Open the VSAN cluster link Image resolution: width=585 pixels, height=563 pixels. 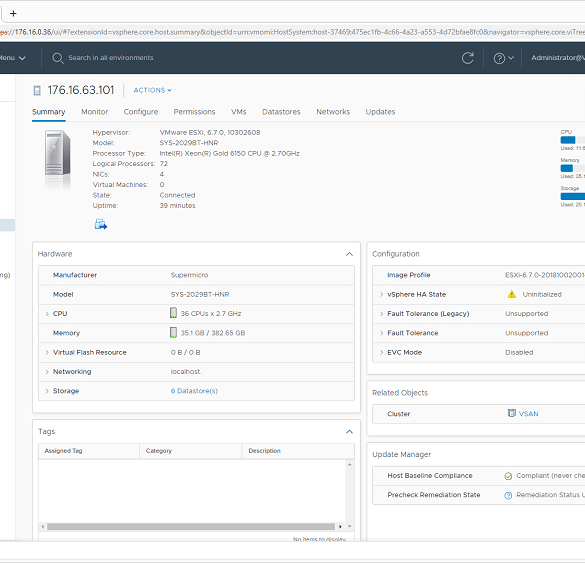click(x=529, y=414)
